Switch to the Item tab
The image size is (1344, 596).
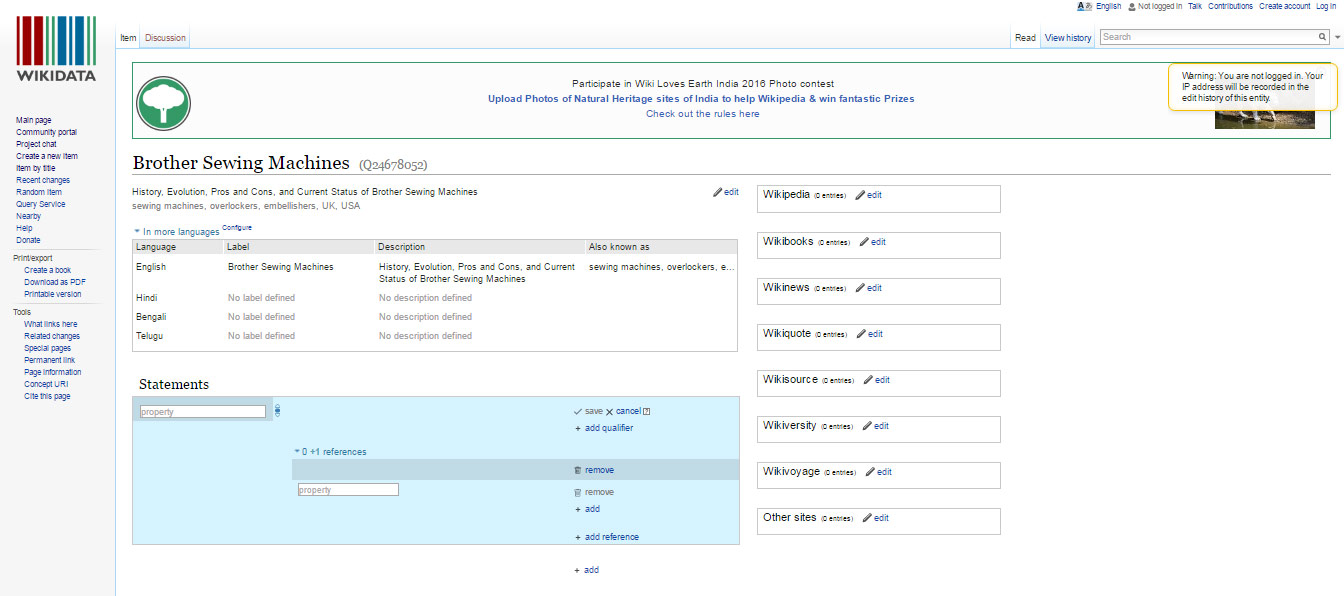[128, 38]
